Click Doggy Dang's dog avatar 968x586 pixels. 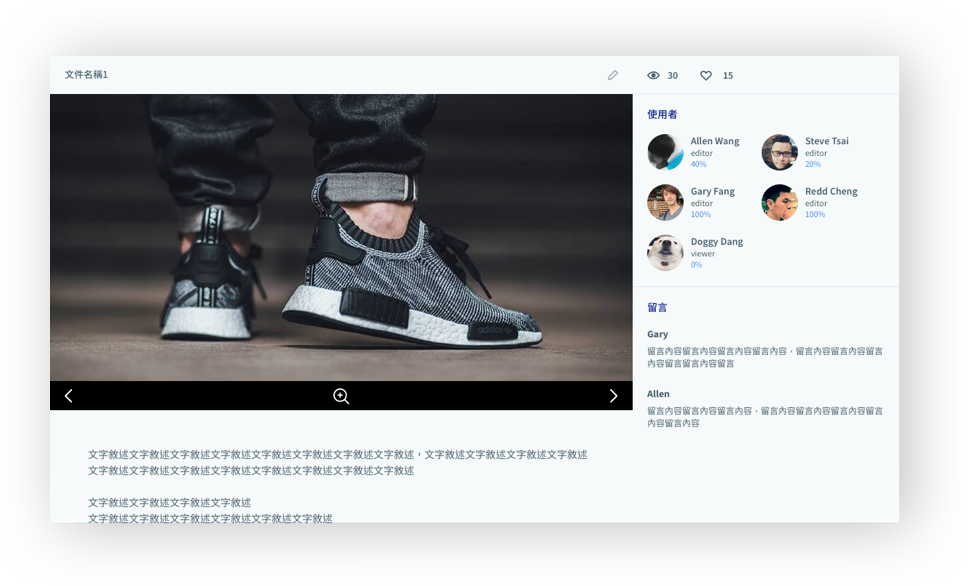tap(665, 253)
